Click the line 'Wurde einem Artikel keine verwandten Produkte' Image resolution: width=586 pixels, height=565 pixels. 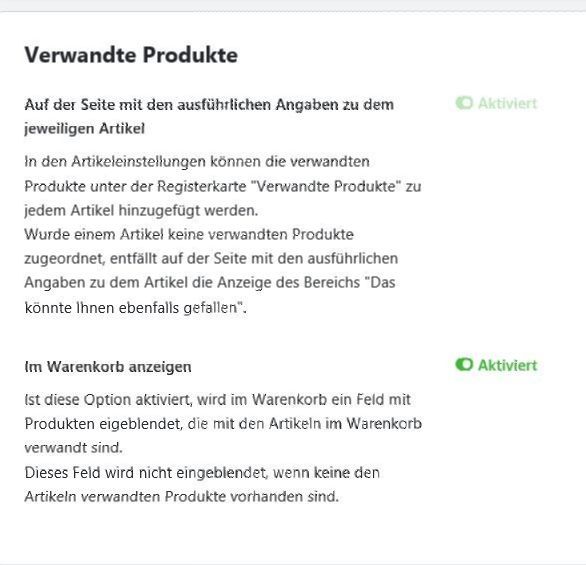[189, 235]
